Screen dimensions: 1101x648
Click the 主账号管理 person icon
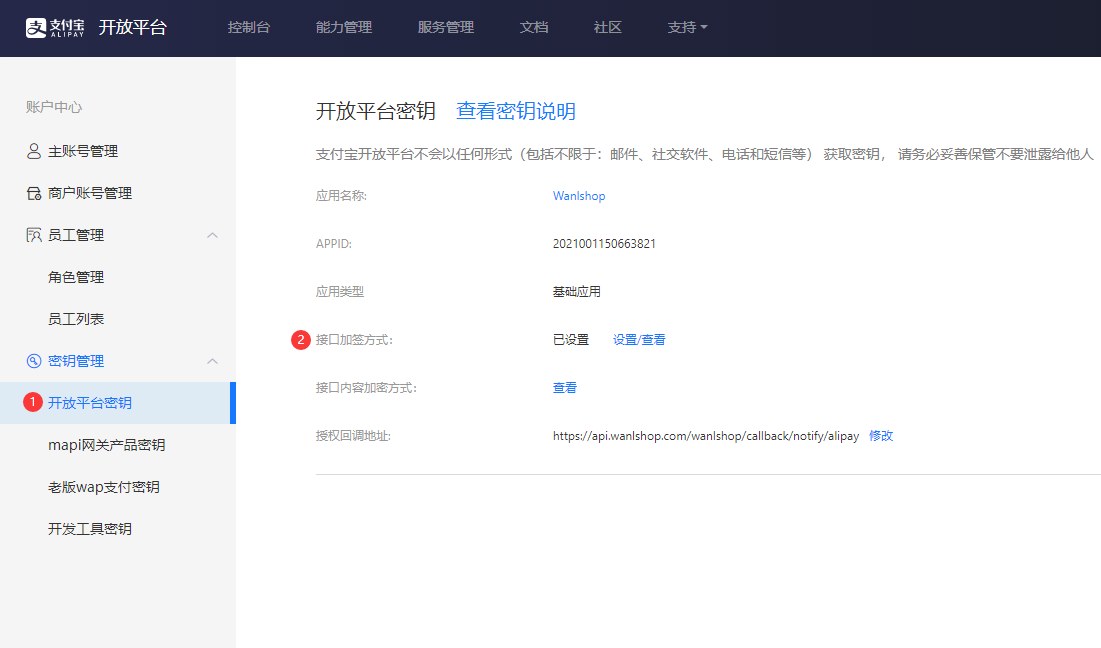coord(34,151)
